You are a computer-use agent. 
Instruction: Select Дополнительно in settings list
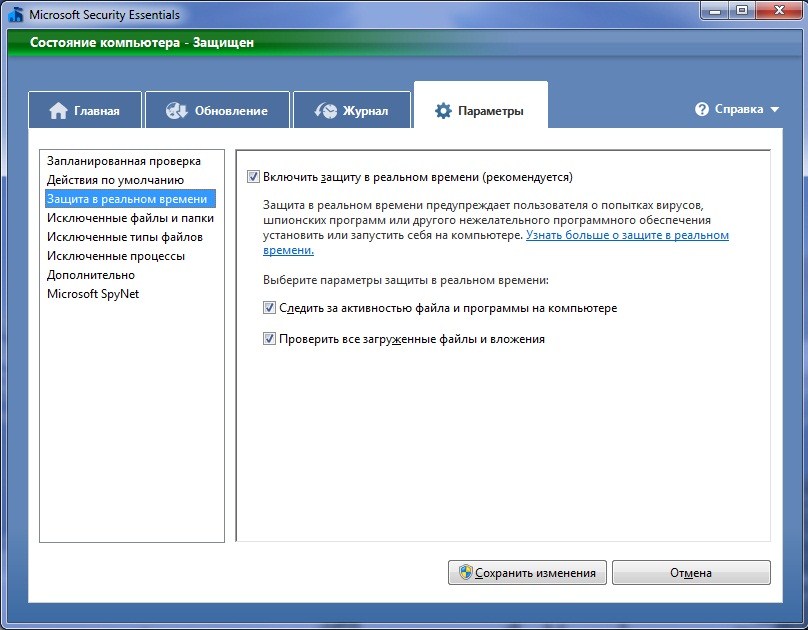point(91,275)
